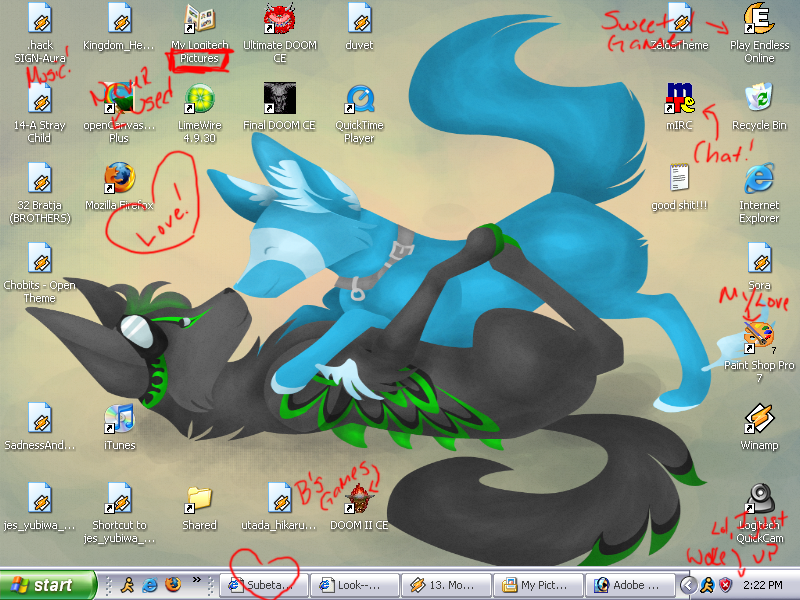Open the mIRC chat shortcut
This screenshot has height=600, width=800.
tap(680, 98)
